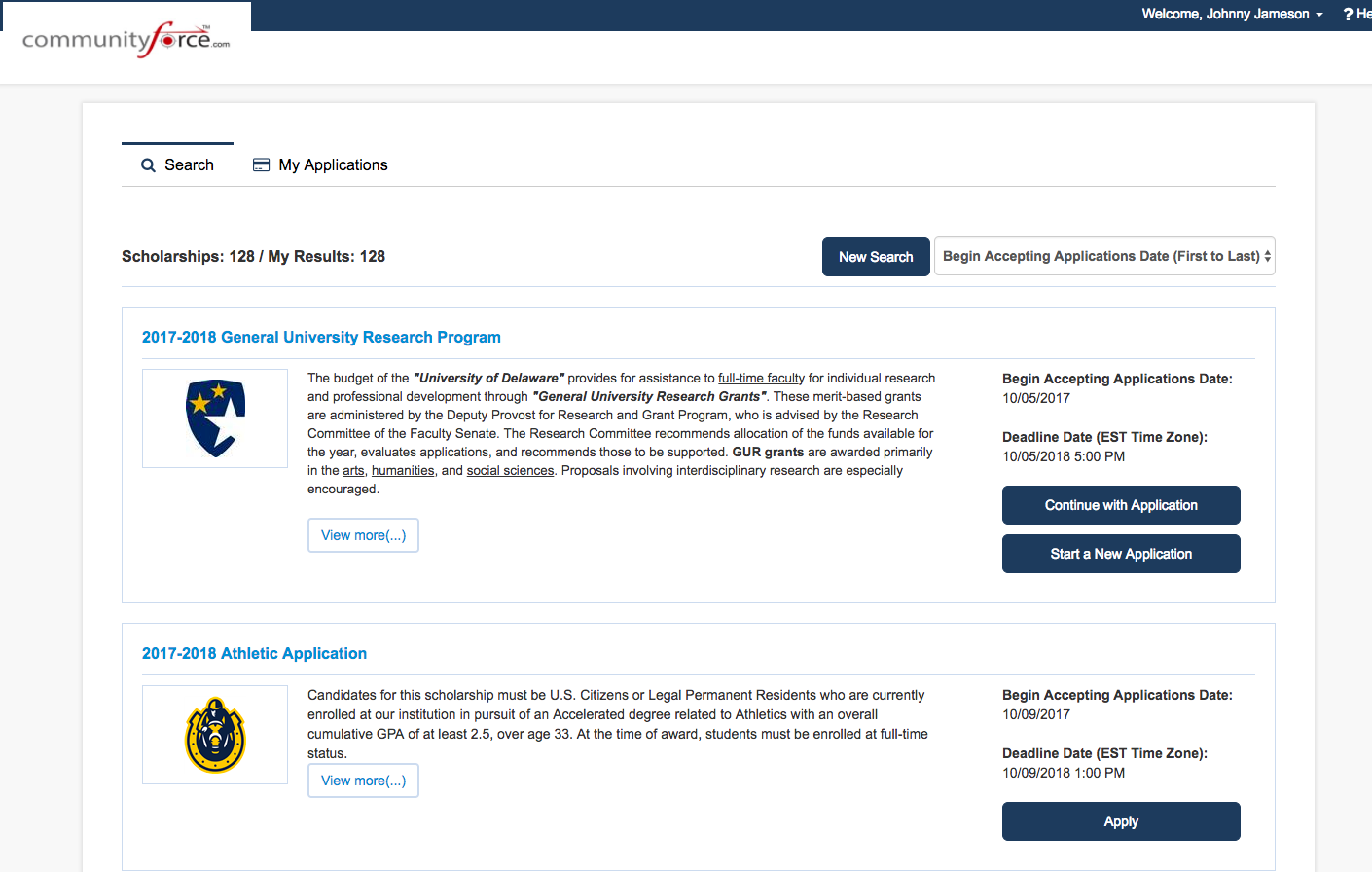
Task: Switch to the My Applications tab
Action: [x=320, y=165]
